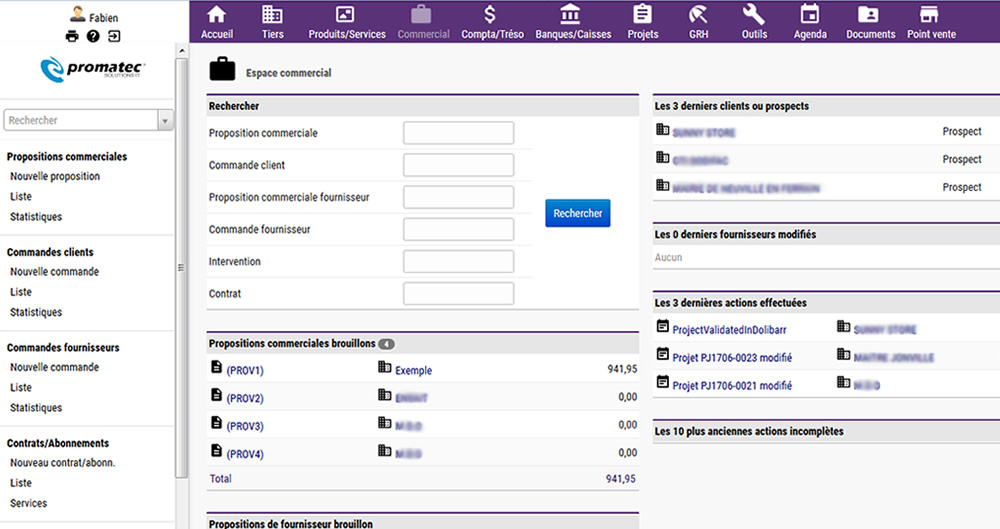The width and height of the screenshot is (1000, 529).
Task: Open Projet PJ1706-0023 modifié action
Action: (732, 358)
